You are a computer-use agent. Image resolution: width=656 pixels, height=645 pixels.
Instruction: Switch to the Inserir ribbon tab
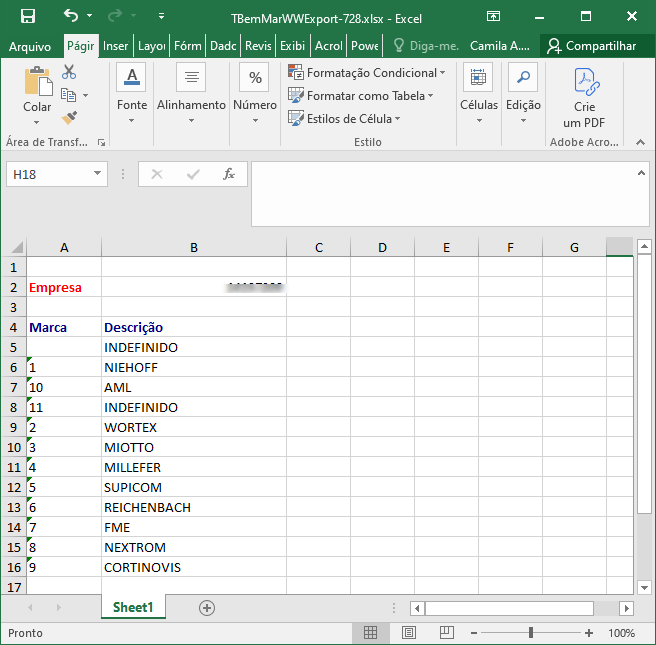click(115, 46)
